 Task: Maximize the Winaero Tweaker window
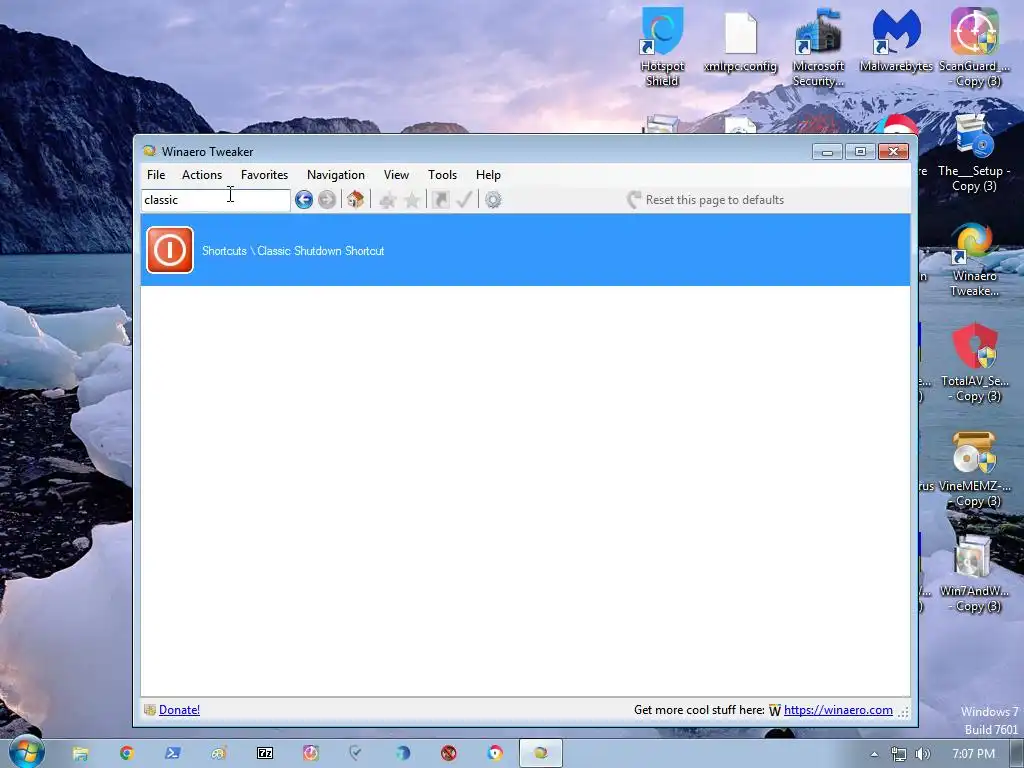click(860, 152)
